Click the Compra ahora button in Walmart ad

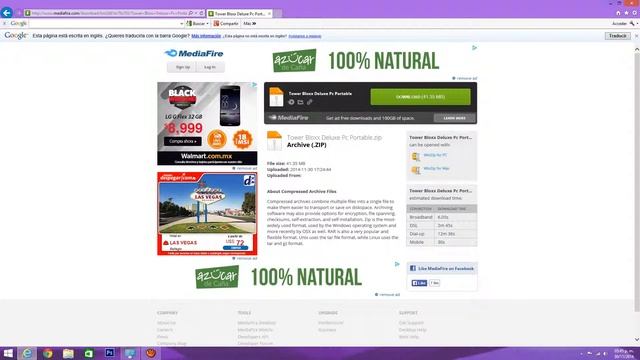(x=182, y=141)
